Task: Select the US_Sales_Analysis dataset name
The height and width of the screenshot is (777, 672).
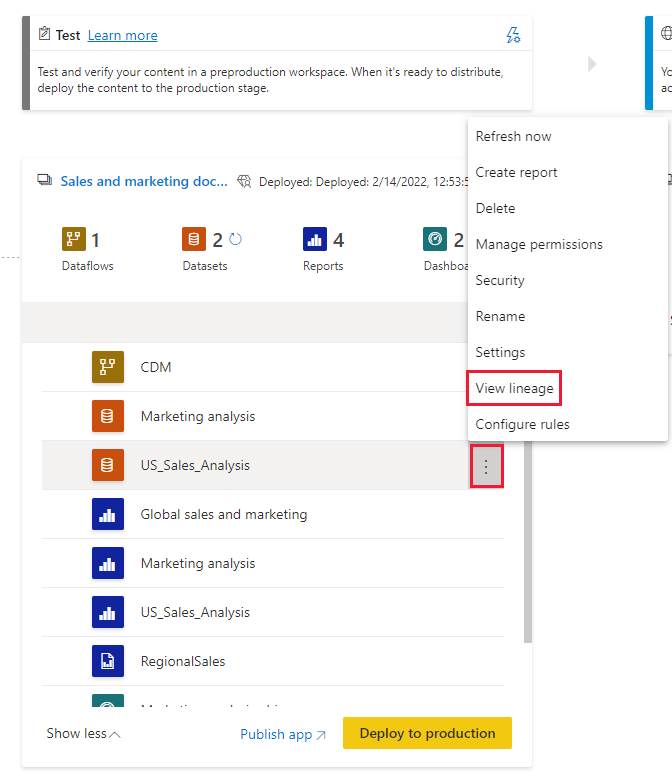Action: click(195, 465)
